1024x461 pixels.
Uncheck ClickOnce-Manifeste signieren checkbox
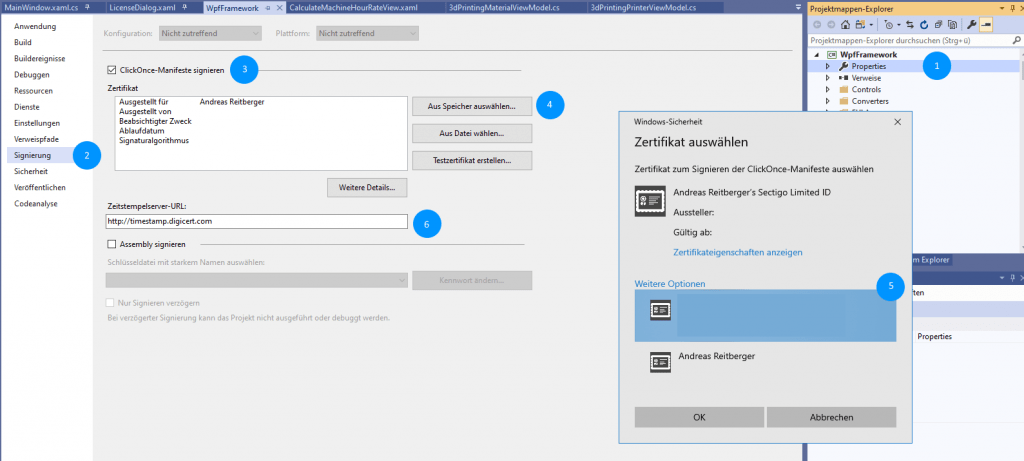click(111, 70)
